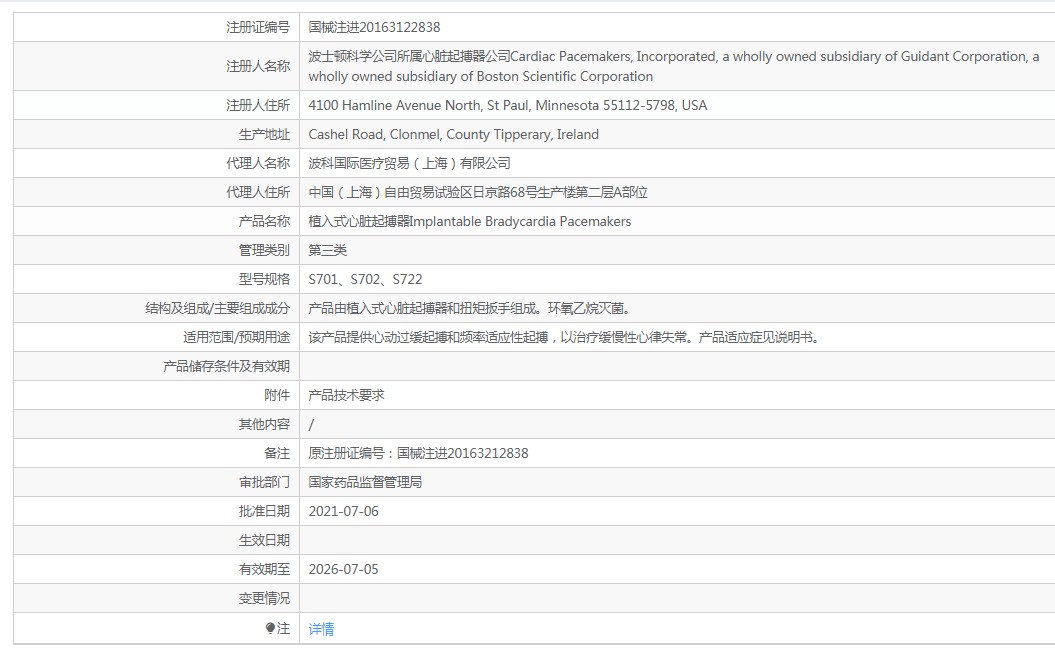This screenshot has width=1055, height=654.
Task: Select the remark 原注册证编号：国械注进20163212838
Action: 419,452
